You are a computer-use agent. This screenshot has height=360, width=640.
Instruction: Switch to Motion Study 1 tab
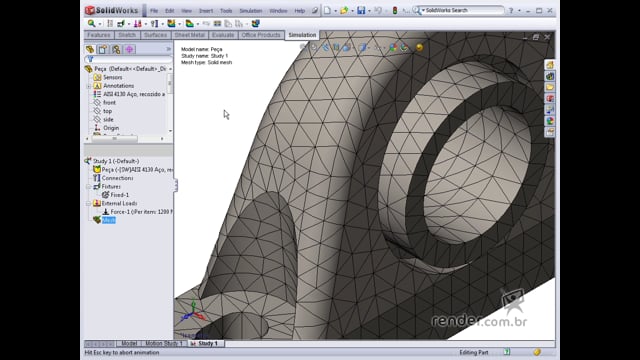pyautogui.click(x=164, y=344)
